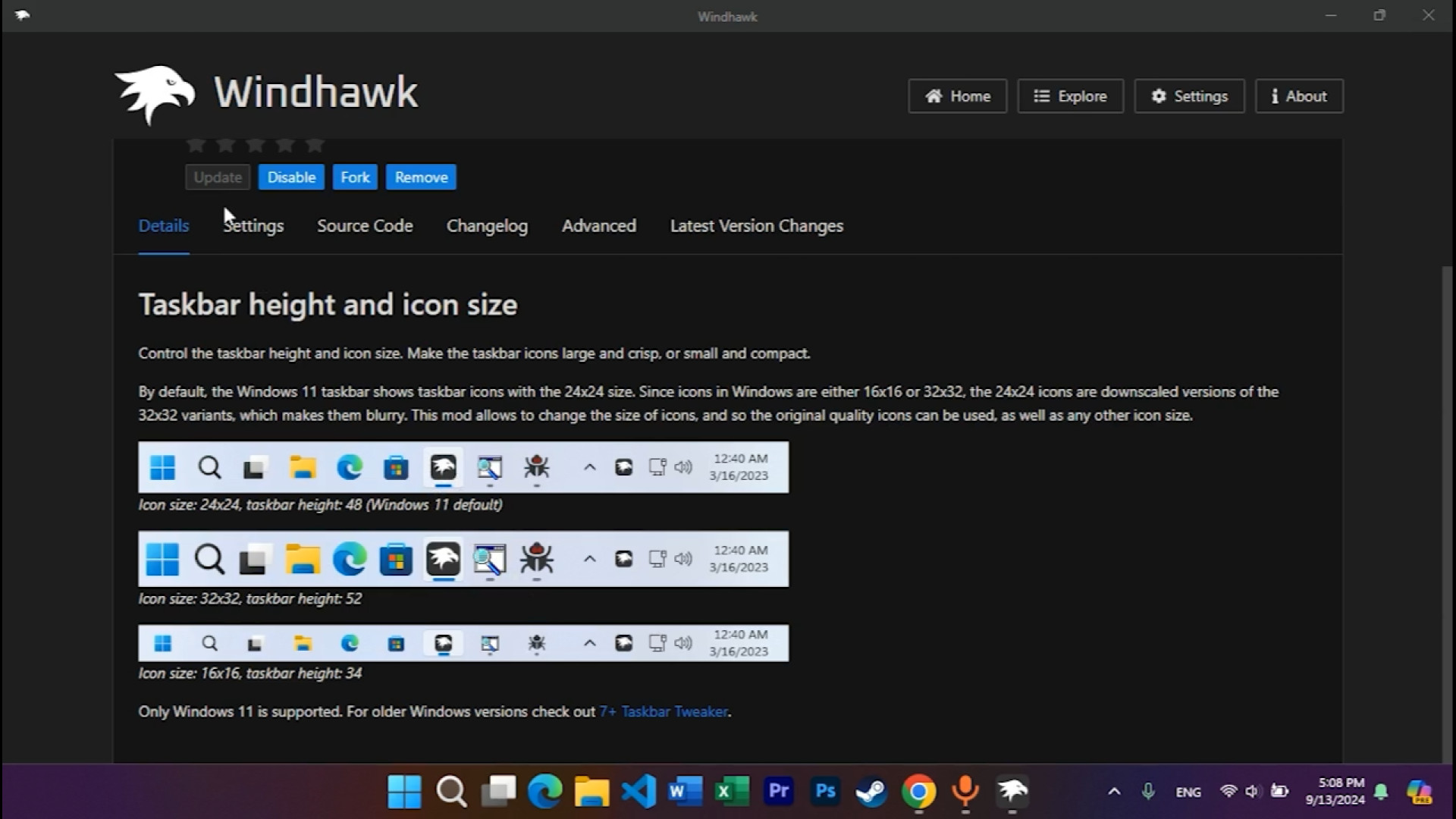Launch Visual Studio Code from taskbar

639,792
